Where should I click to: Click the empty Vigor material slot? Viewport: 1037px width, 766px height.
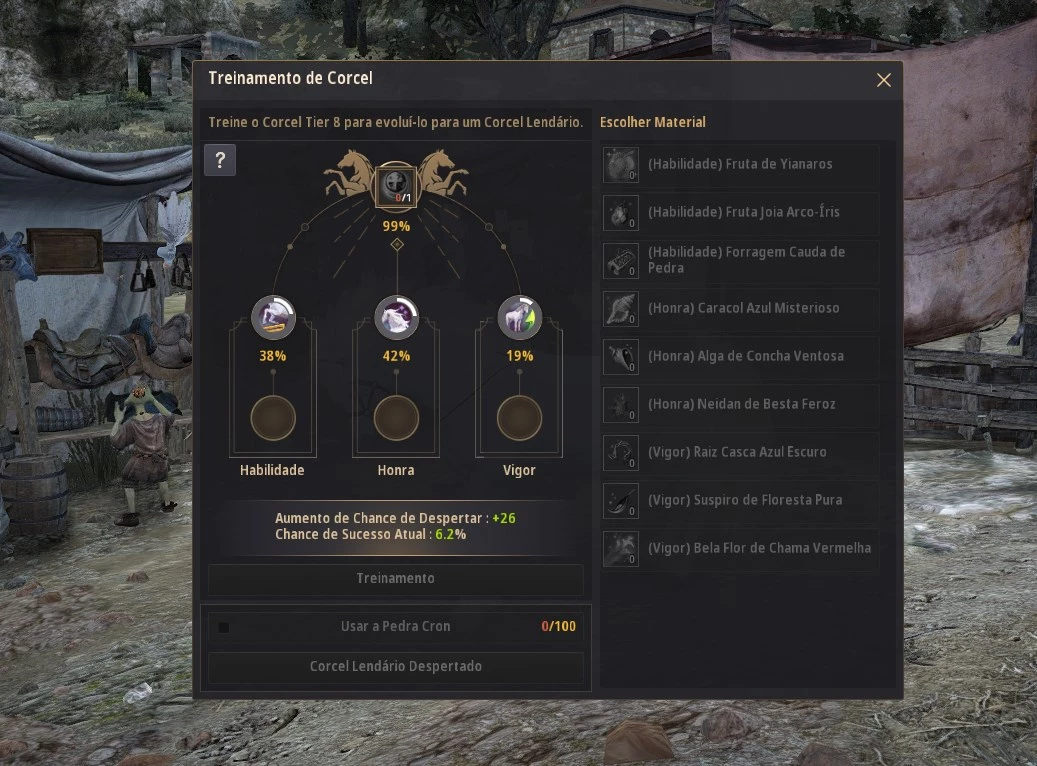pyautogui.click(x=520, y=418)
